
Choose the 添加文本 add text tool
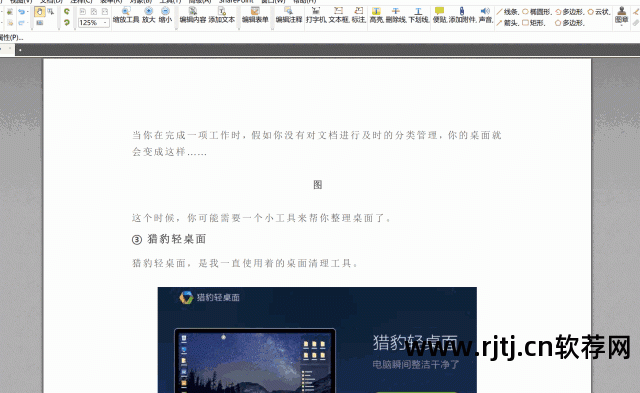222,15
